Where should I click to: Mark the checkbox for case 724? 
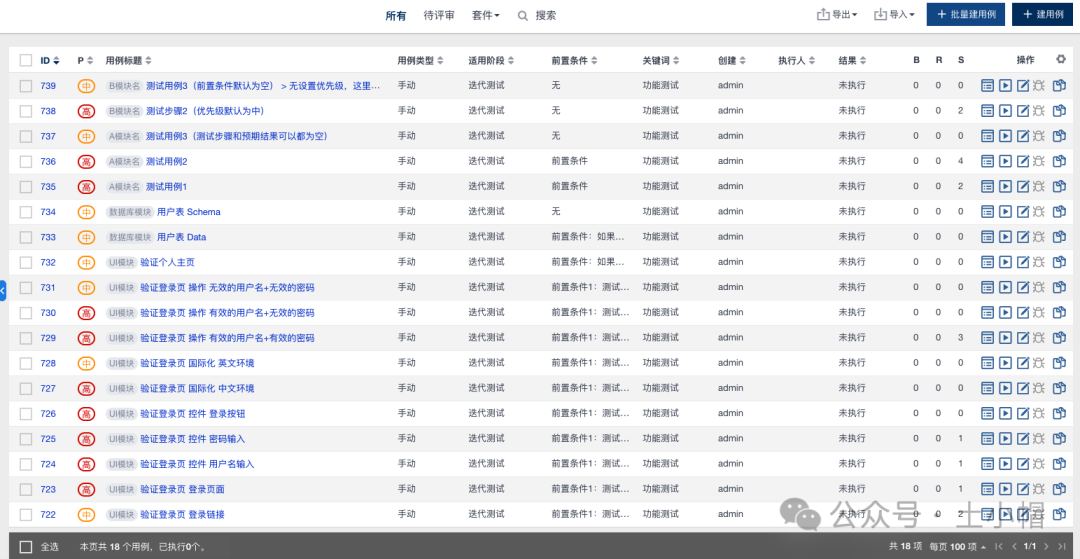tap(25, 463)
